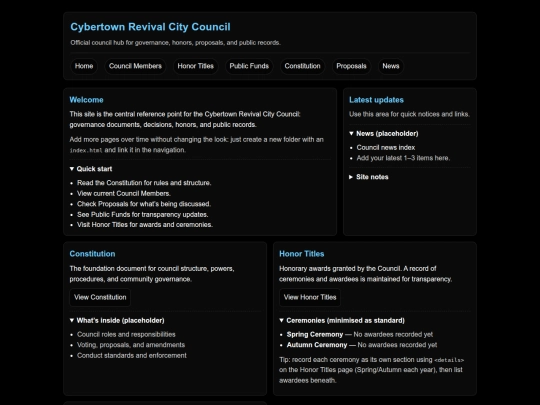Image resolution: width=540 pixels, height=405 pixels.
Task: Click the View Honor Titles button
Action: tap(310, 297)
